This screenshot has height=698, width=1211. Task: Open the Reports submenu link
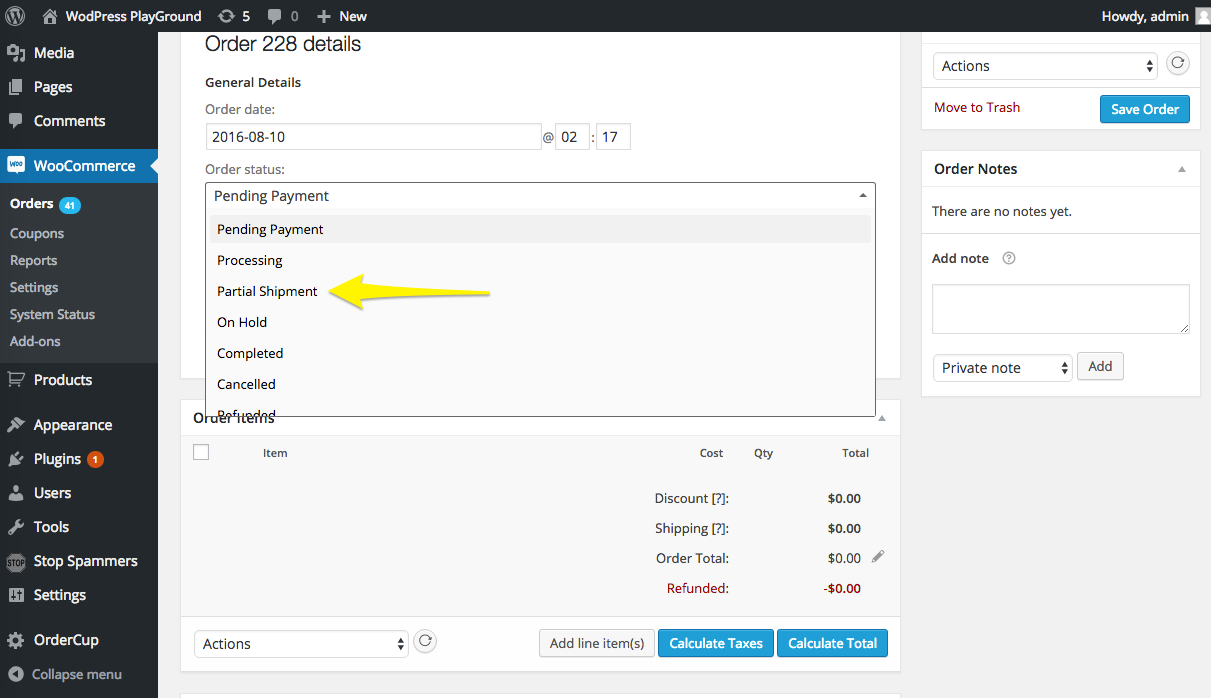34,260
